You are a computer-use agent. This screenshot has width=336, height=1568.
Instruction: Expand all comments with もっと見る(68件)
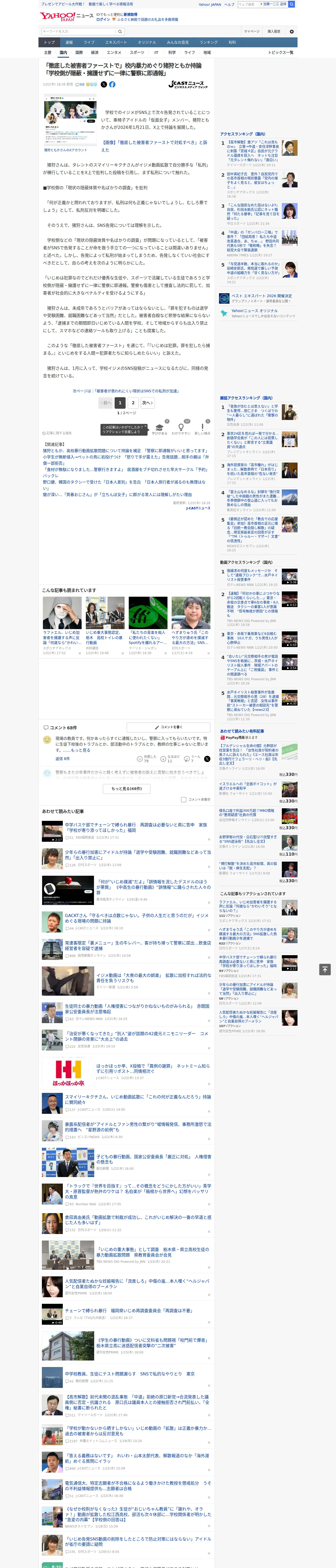(127, 789)
